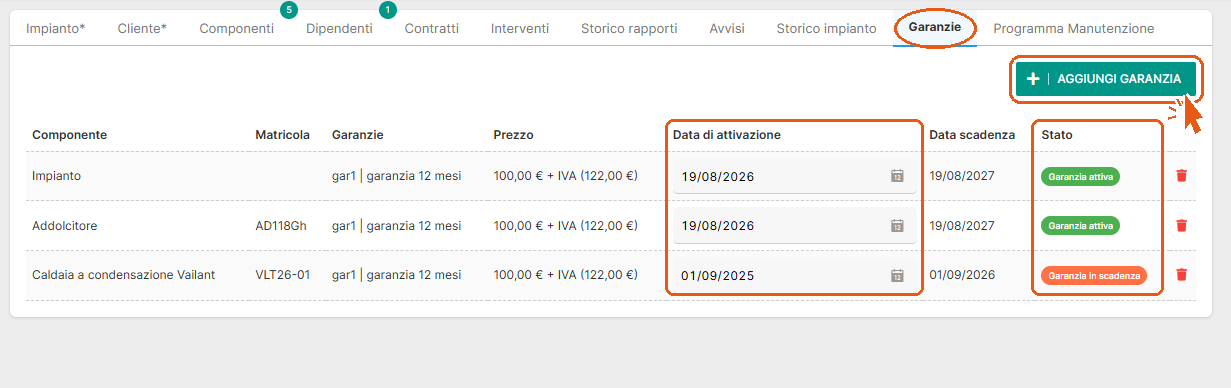Click the Stato column header

(1056, 134)
